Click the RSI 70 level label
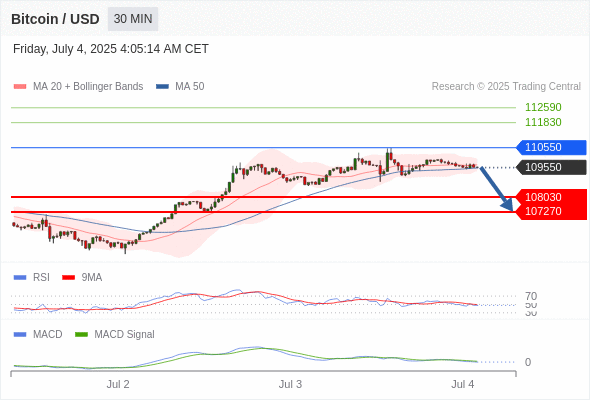590x400 pixels. pos(531,296)
